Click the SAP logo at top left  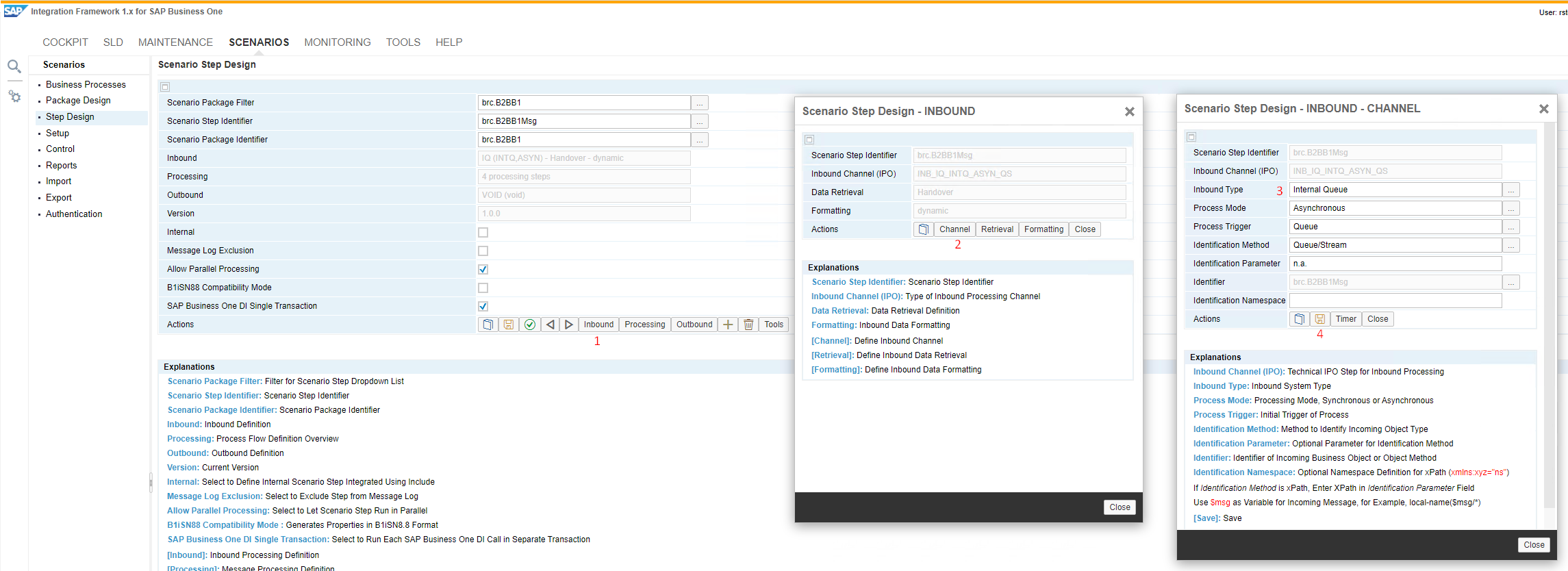coord(14,11)
